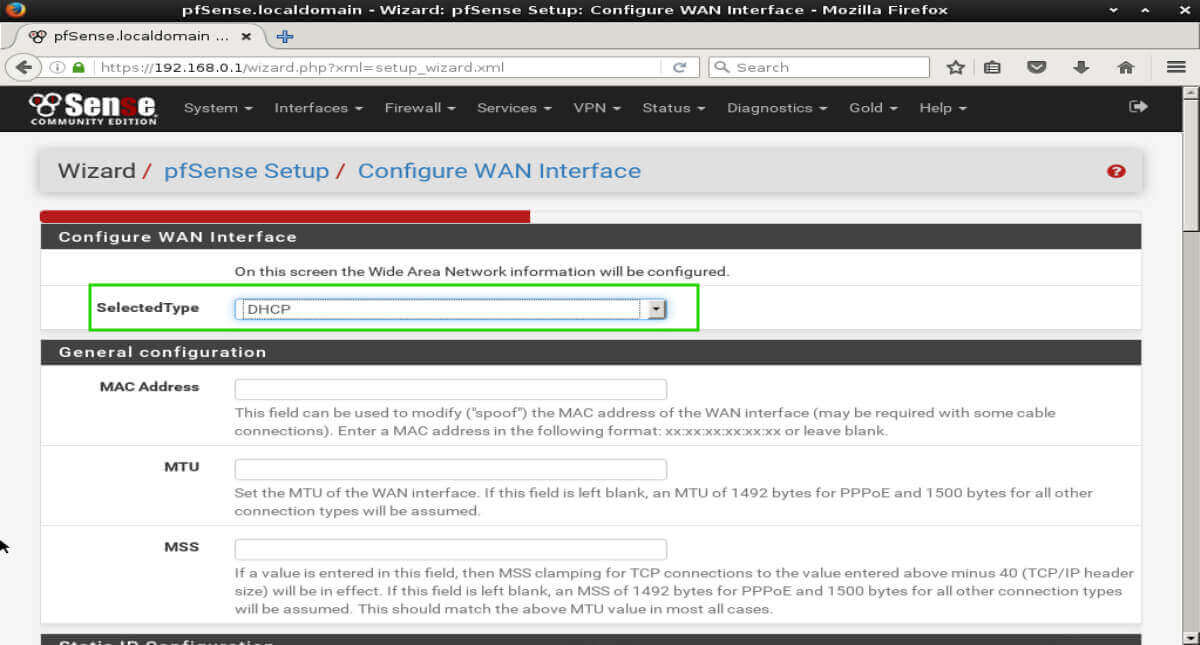The image size is (1200, 645).
Task: Expand the SelectedType DHCP dropdown
Action: (450, 310)
